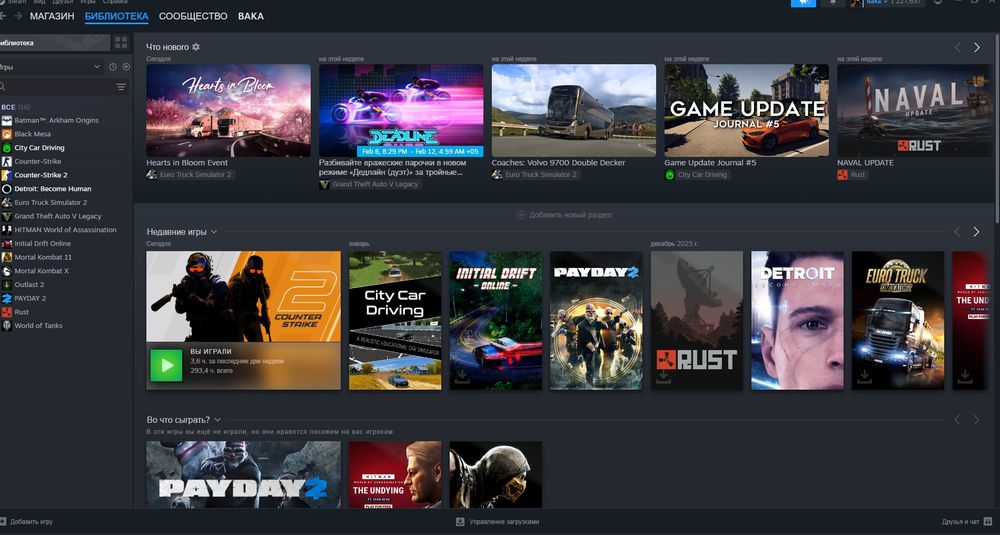Screen dimensions: 1000x535
Task: Open the Hearts in Bloom Event news title
Action: [187, 163]
